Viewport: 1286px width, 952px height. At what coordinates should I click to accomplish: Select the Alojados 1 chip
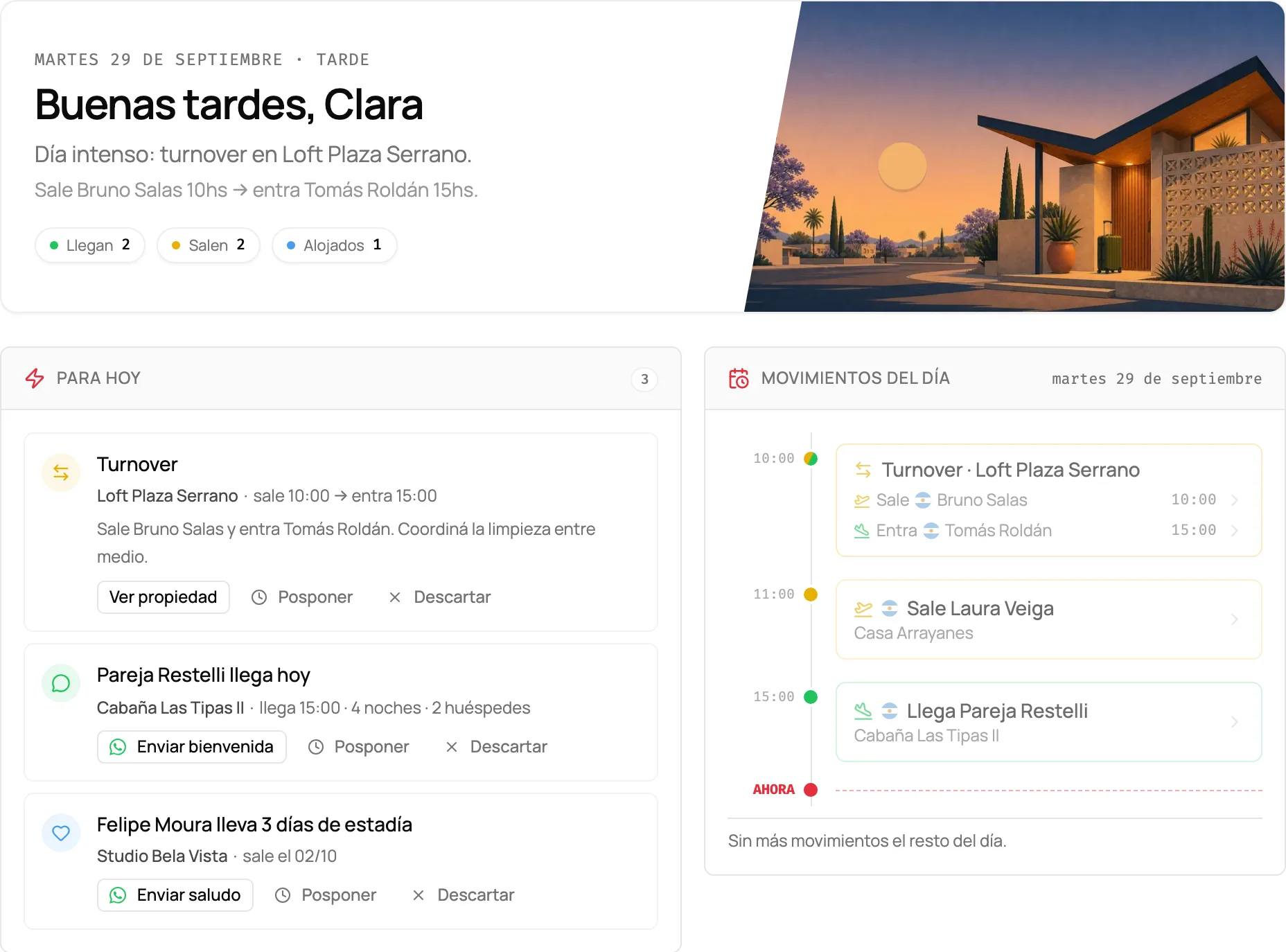335,245
